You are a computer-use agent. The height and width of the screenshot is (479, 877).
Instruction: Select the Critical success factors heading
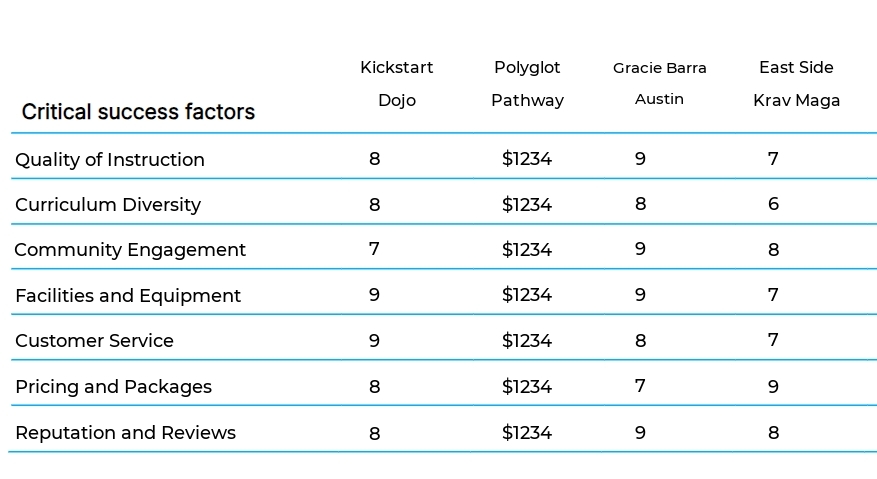[138, 112]
